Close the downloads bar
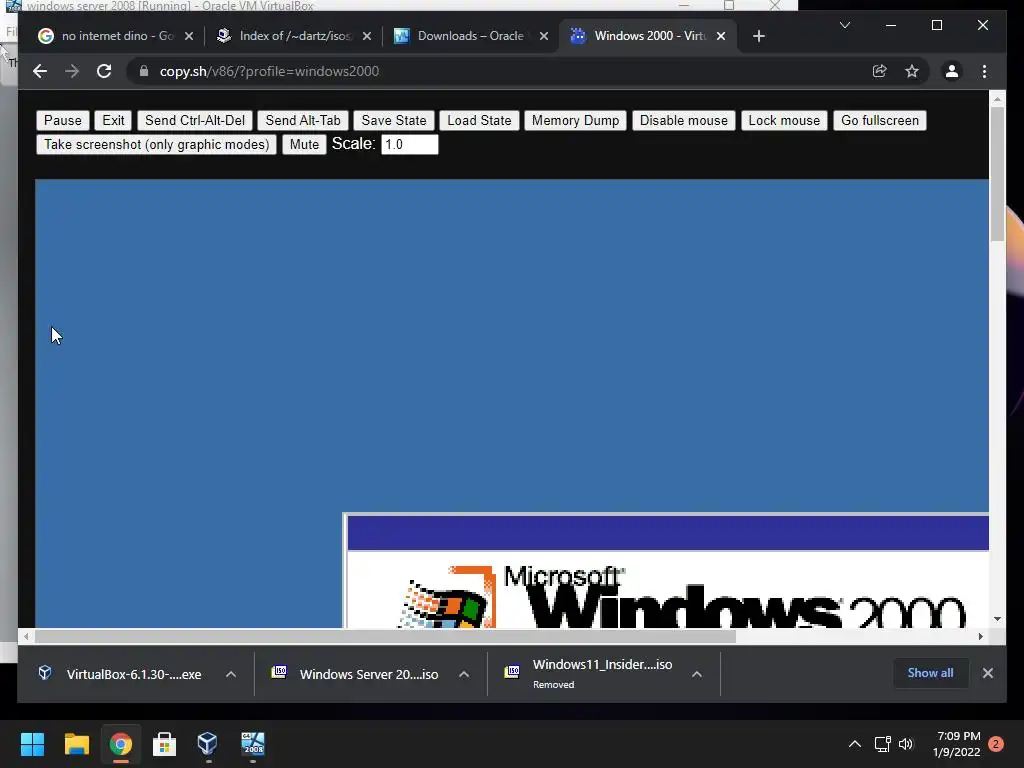This screenshot has width=1024, height=768. click(x=987, y=673)
